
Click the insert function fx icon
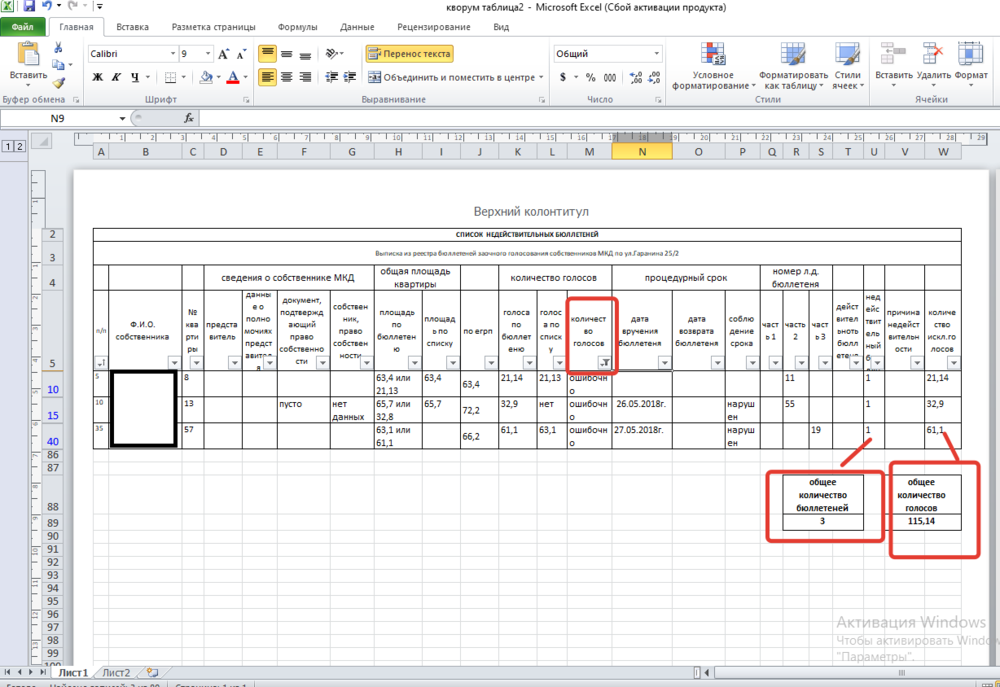[x=189, y=118]
